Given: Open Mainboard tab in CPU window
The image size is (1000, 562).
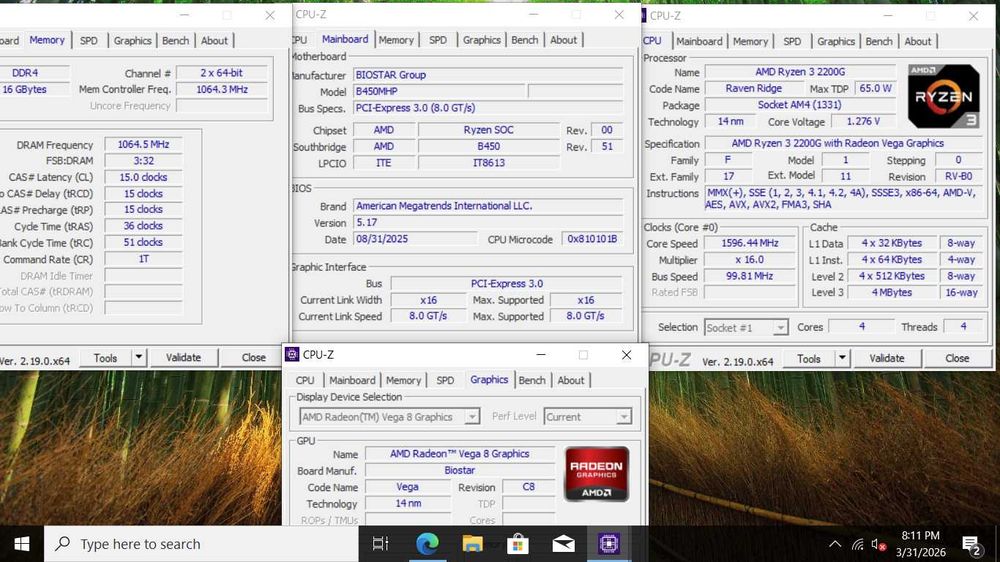Looking at the screenshot, I should click(x=699, y=41).
